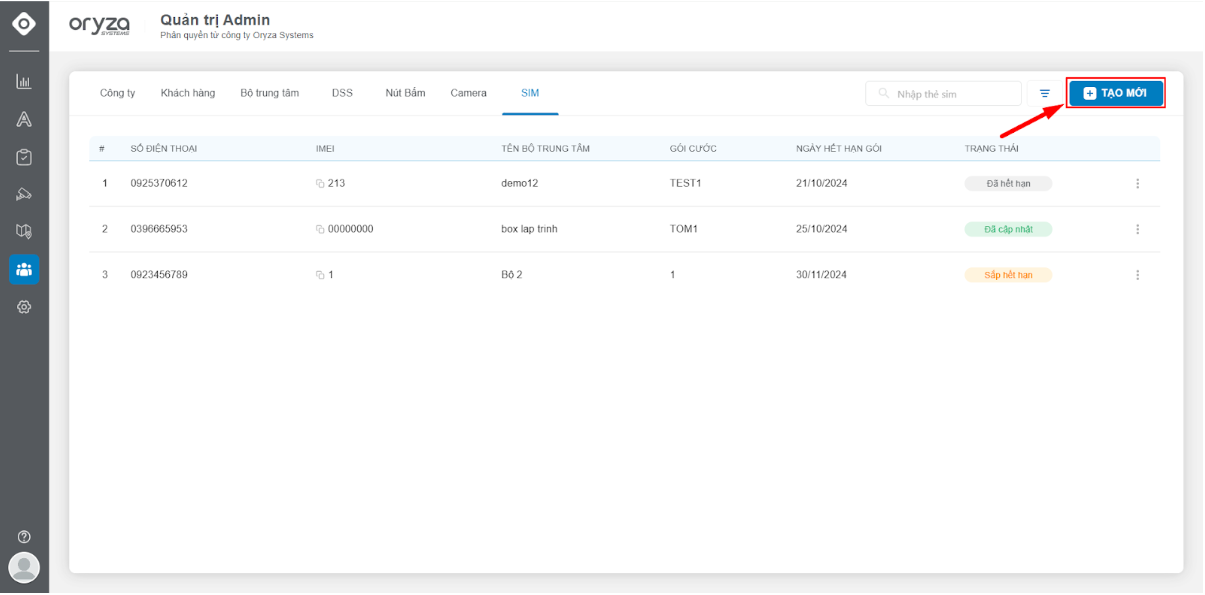Copy the IMEI 00000000 with copy icon
1205x595 pixels.
coord(320,230)
